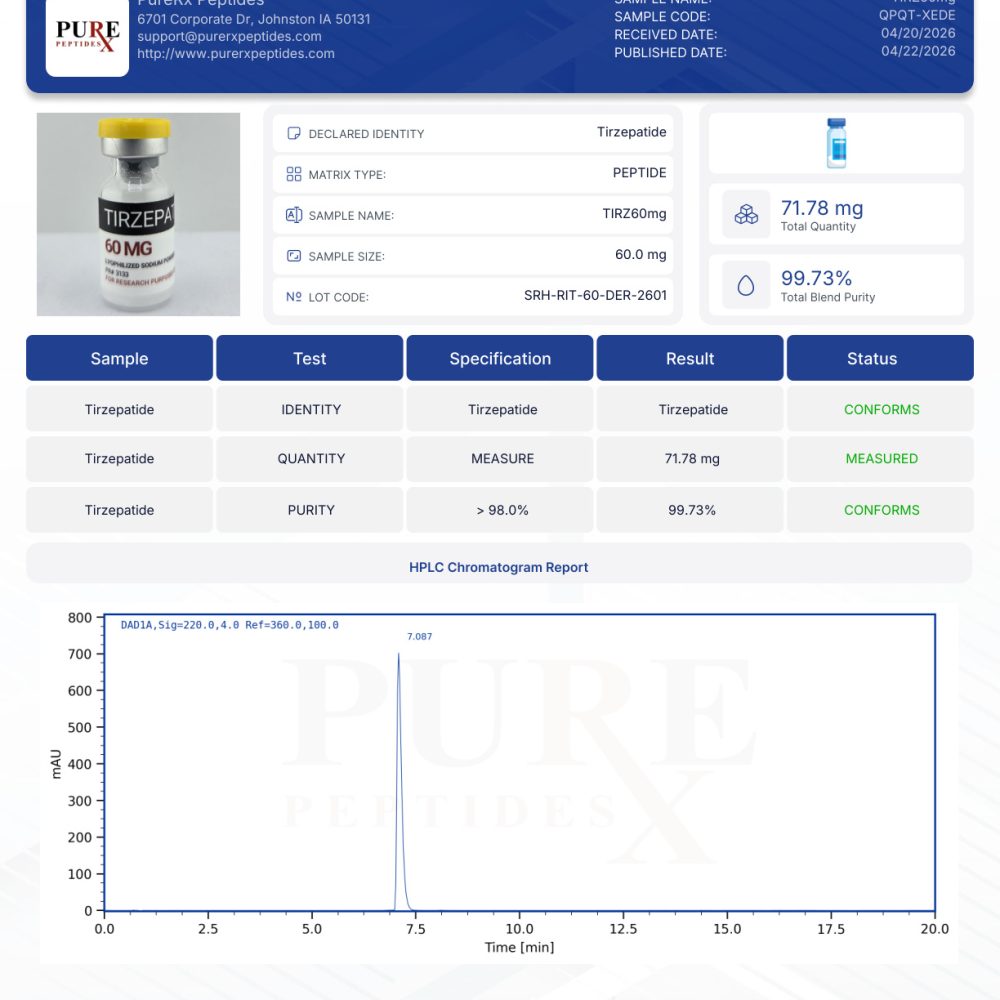Click QUANTITY test cell
The width and height of the screenshot is (1000, 1000).
(x=309, y=459)
